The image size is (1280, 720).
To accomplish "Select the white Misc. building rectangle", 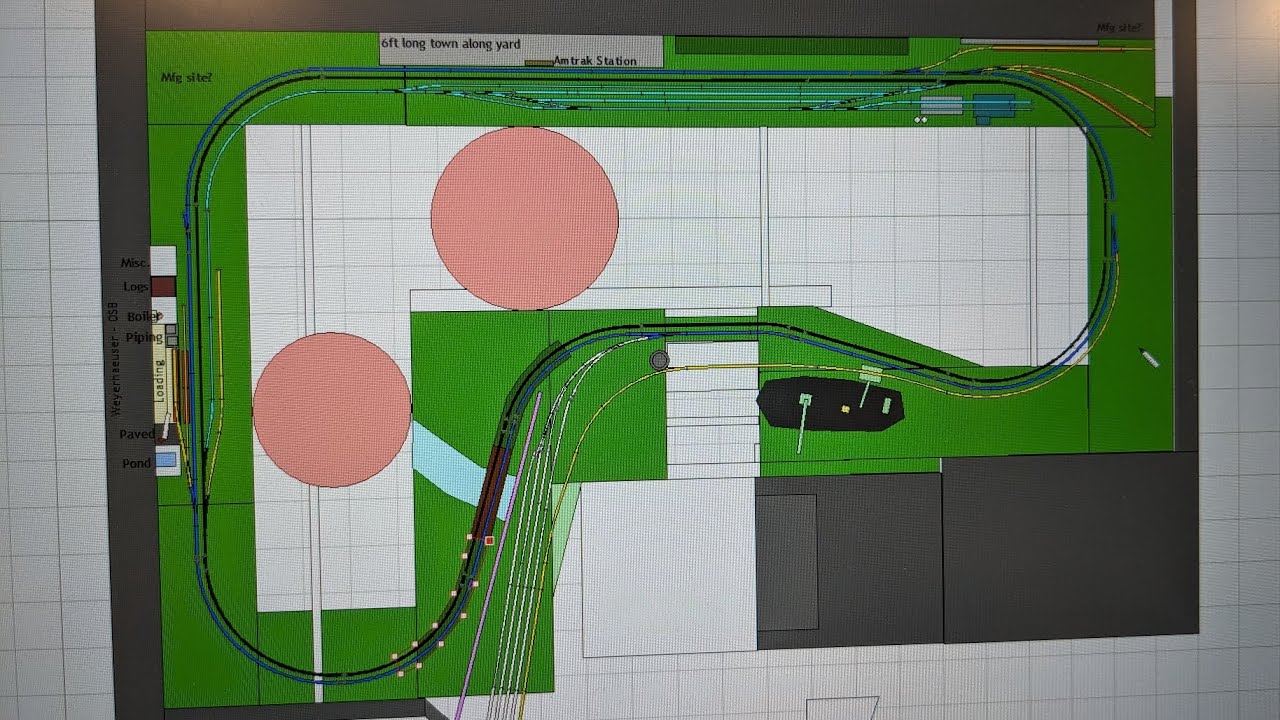I will coord(163,261).
